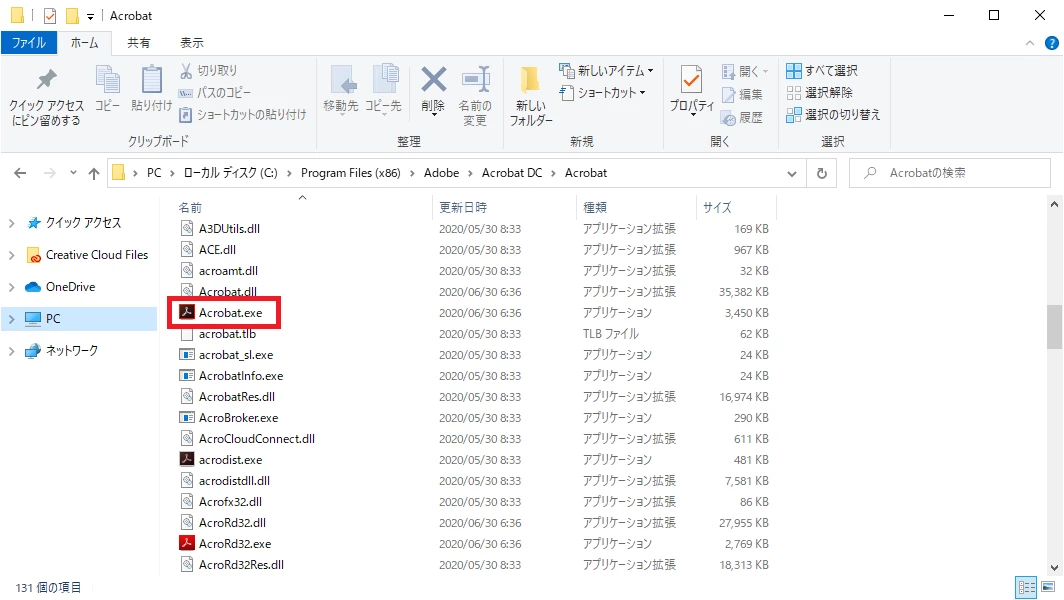Click the Refresh button in address bar
This screenshot has height=600, width=1064.
tap(822, 173)
